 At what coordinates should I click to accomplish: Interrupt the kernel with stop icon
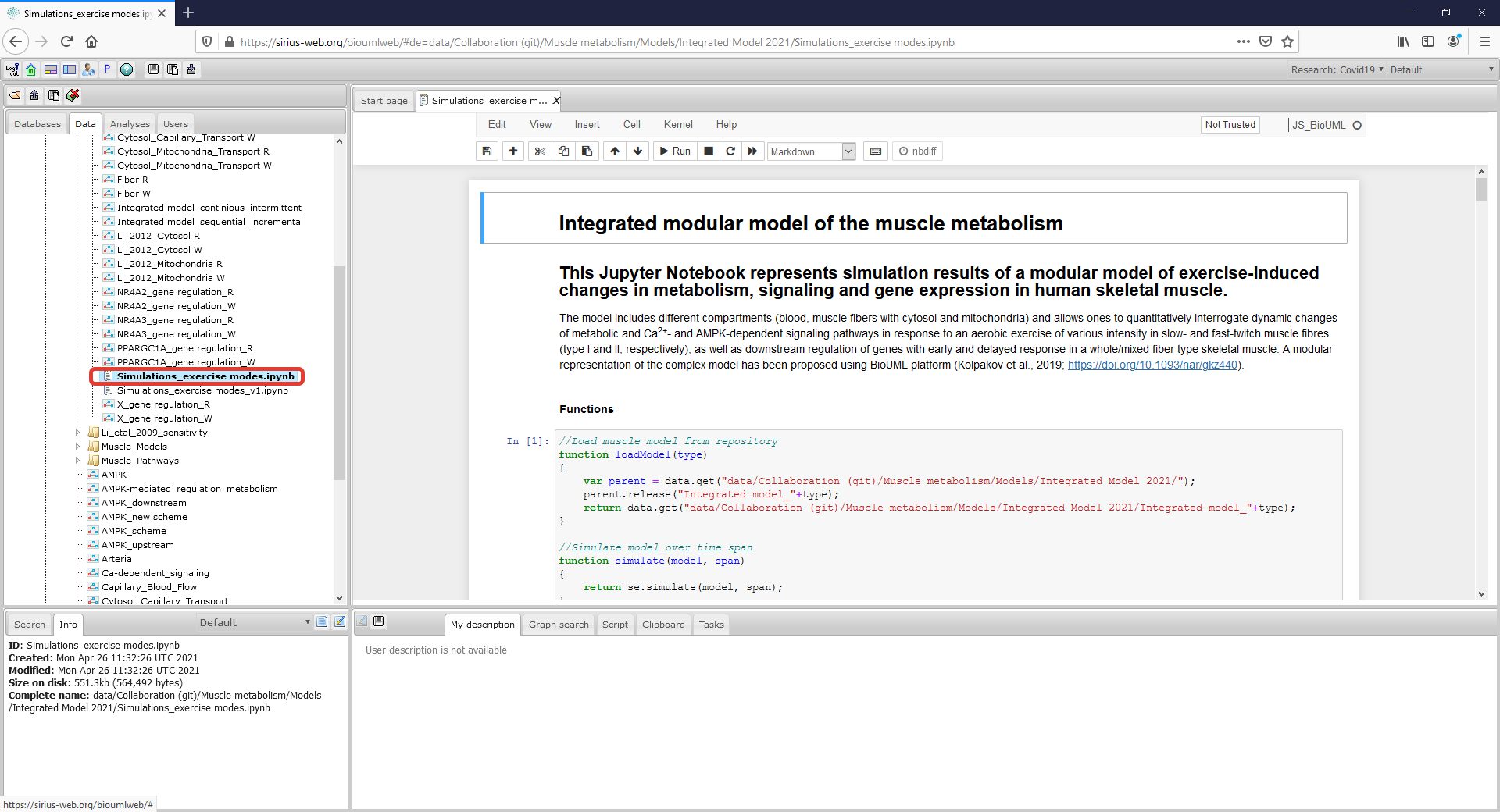point(709,151)
